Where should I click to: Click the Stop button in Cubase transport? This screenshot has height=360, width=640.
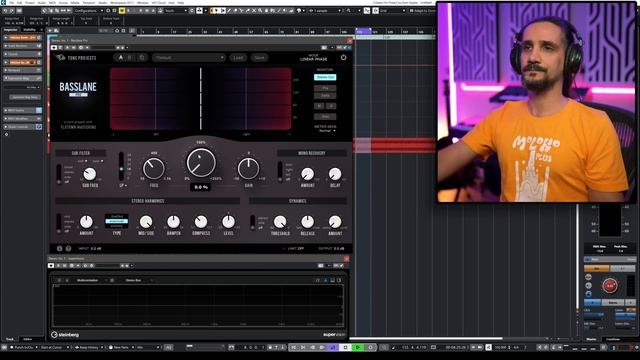[345, 347]
